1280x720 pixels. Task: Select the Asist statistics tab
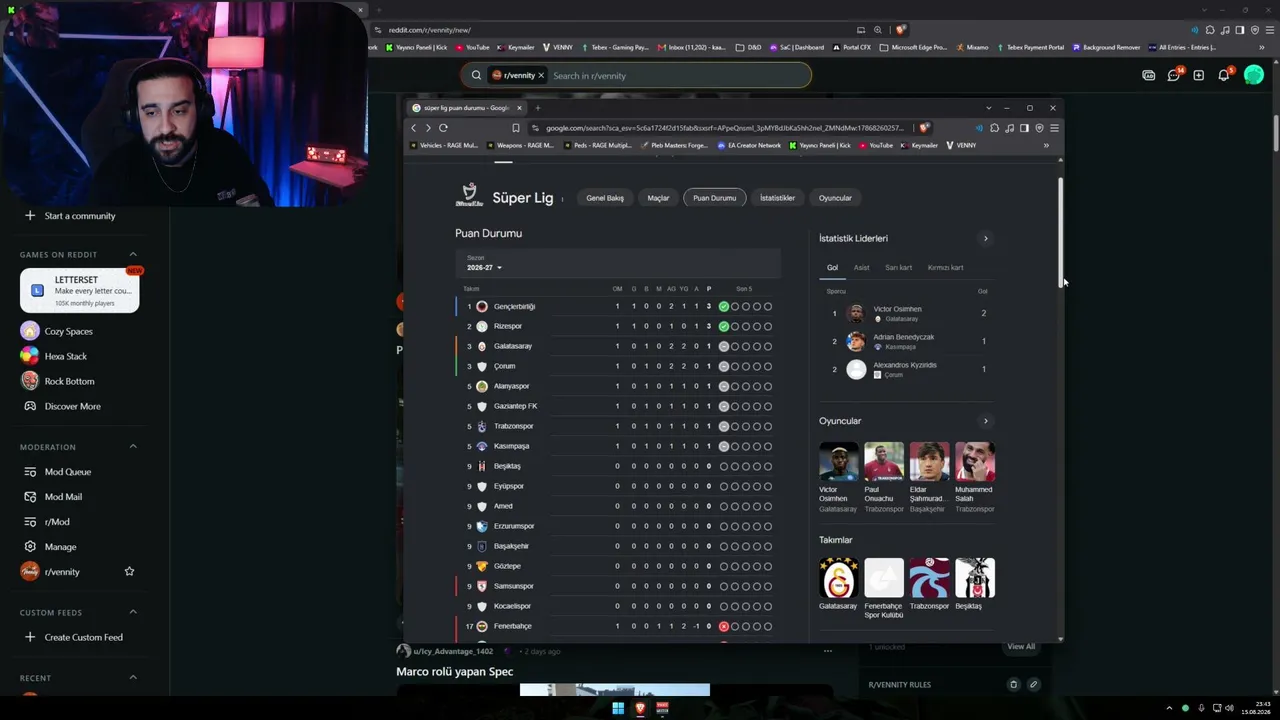[x=862, y=267]
